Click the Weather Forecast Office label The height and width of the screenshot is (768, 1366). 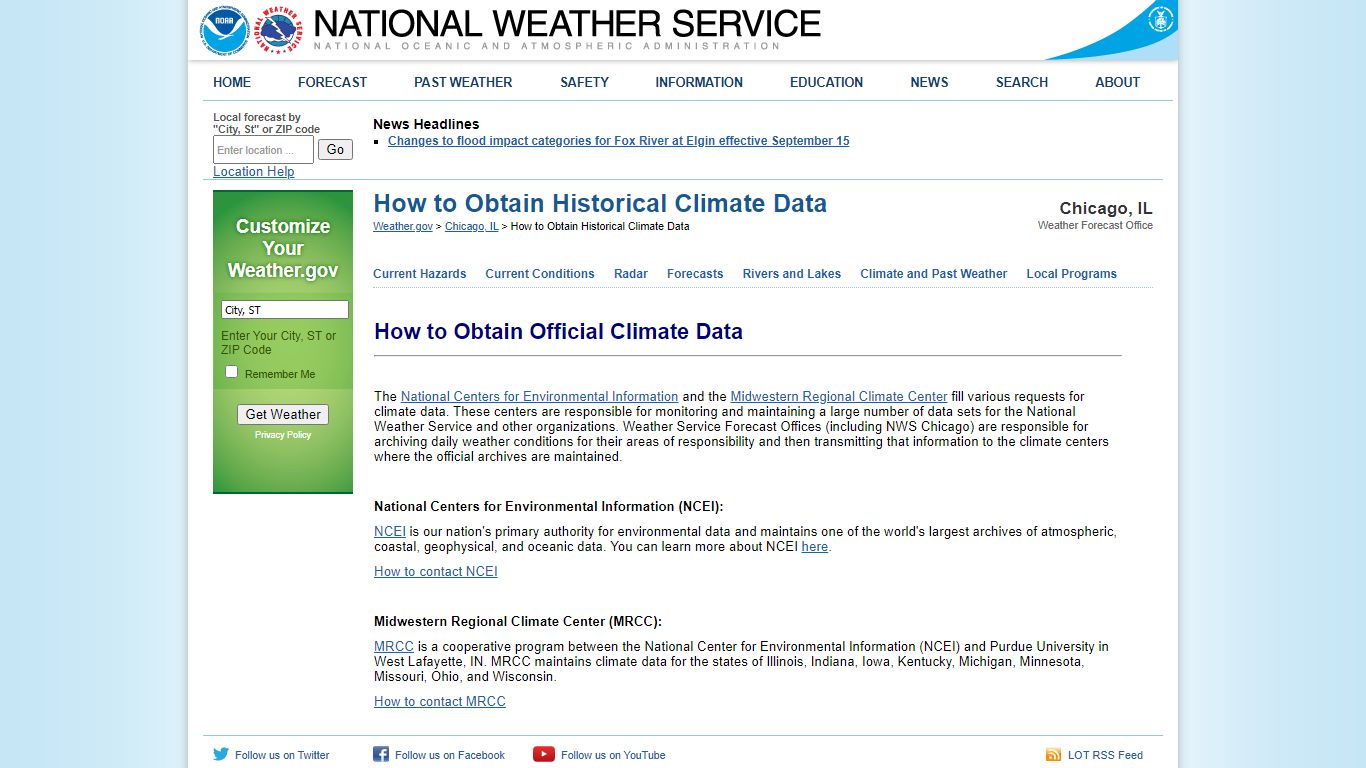(1095, 226)
